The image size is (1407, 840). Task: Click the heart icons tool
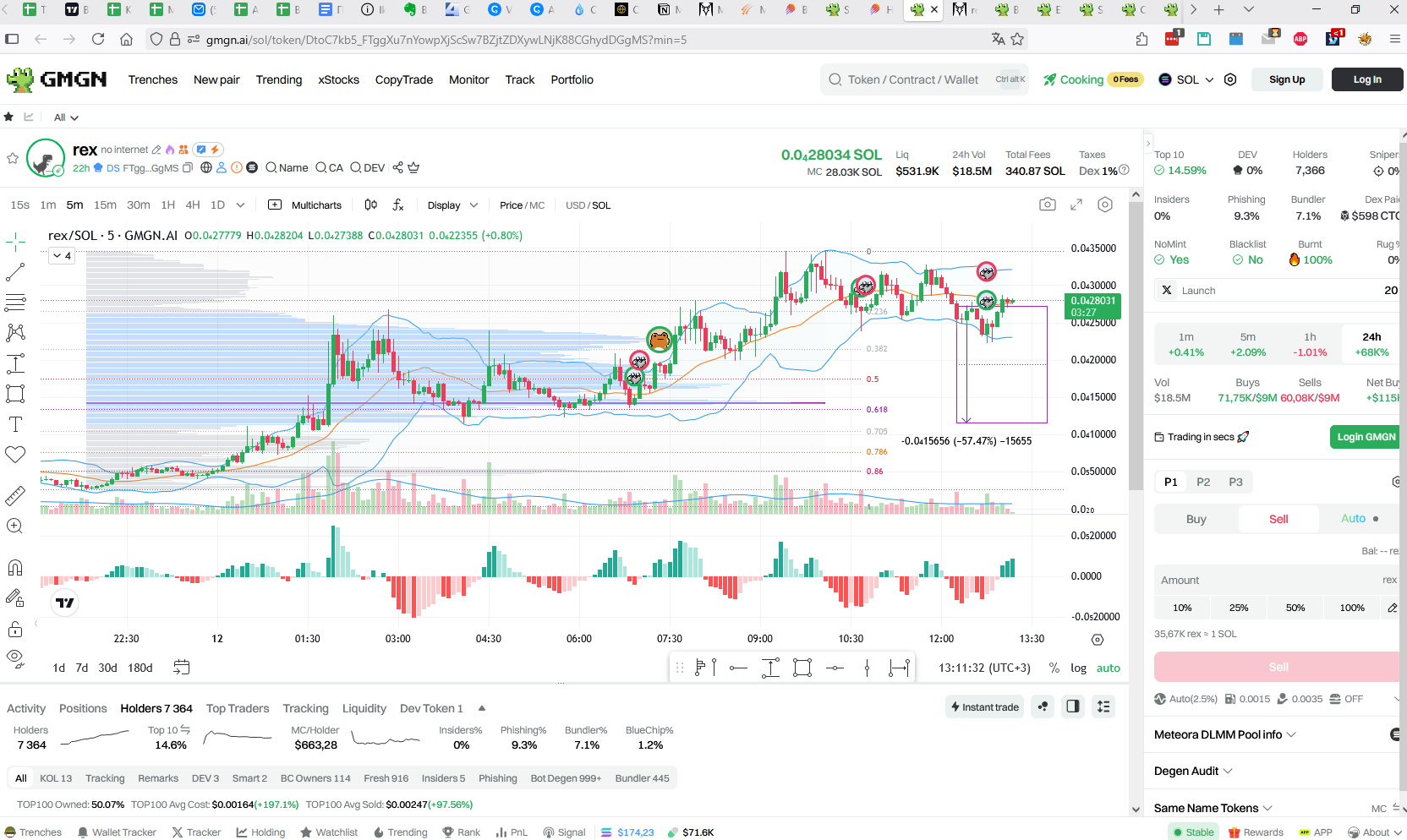(15, 455)
